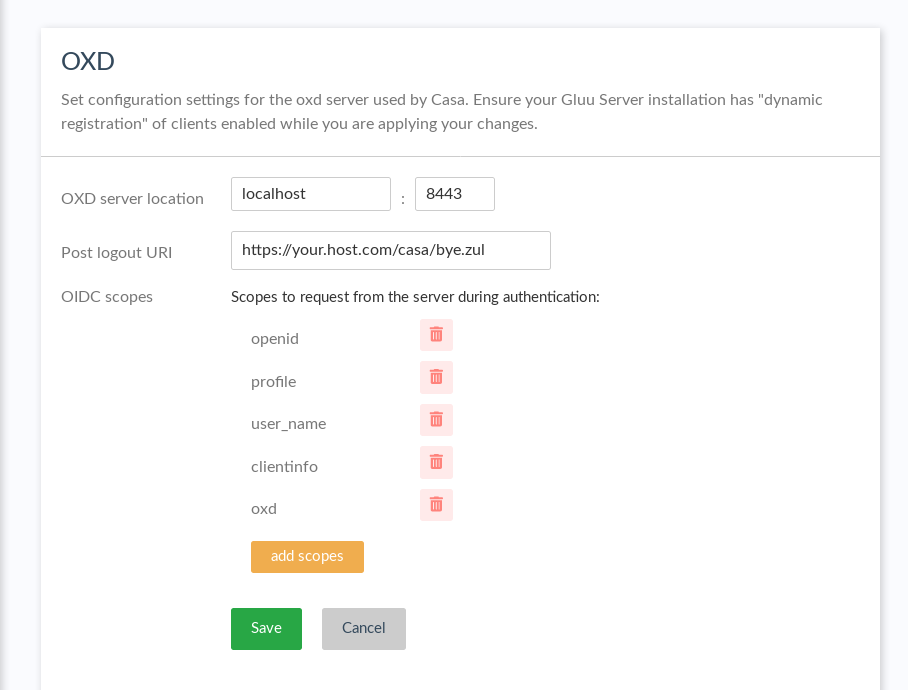Screen dimensions: 908x690
Task: Click trash icon next to user_name
Action: coord(436,420)
